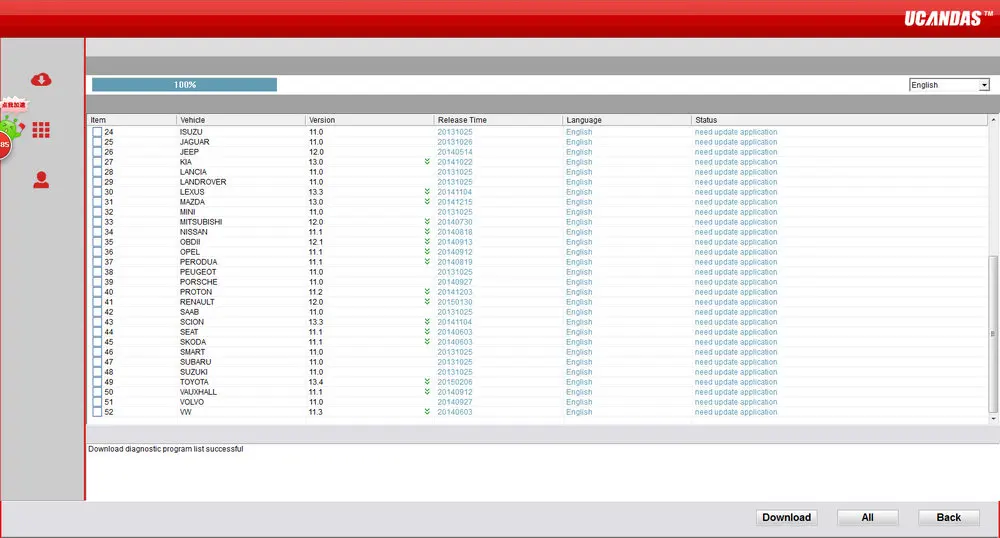The image size is (1000, 538).
Task: Tick the VOLVO row checkbox
Action: pos(97,402)
